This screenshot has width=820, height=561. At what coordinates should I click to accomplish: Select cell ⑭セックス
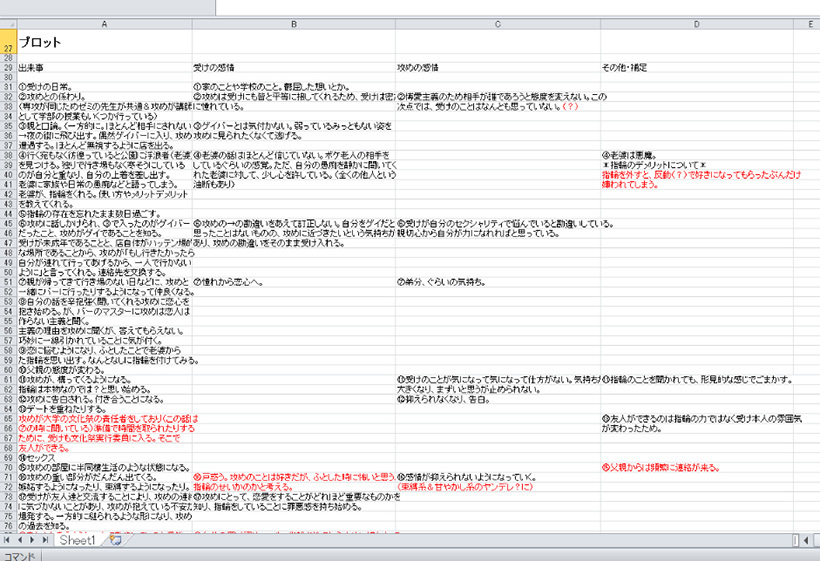coord(105,458)
